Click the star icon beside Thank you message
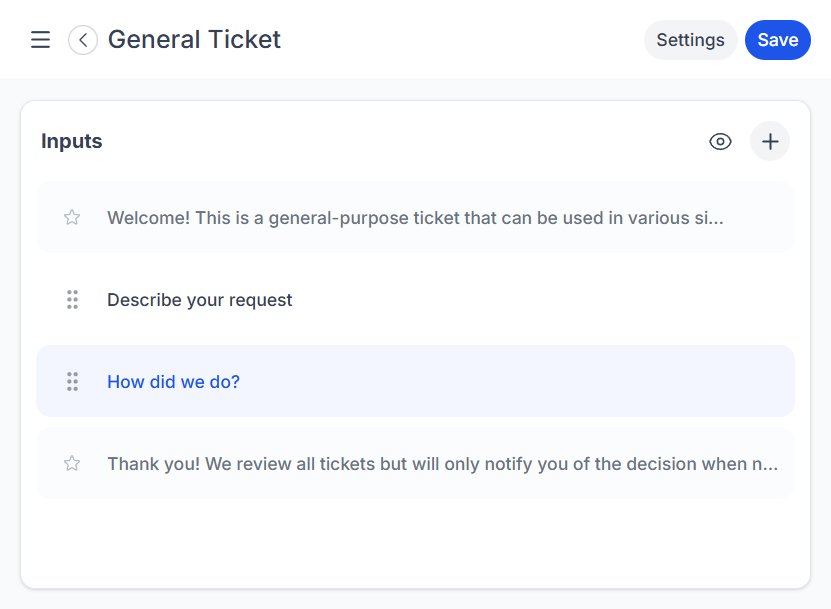Image resolution: width=831 pixels, height=609 pixels. pyautogui.click(x=72, y=463)
